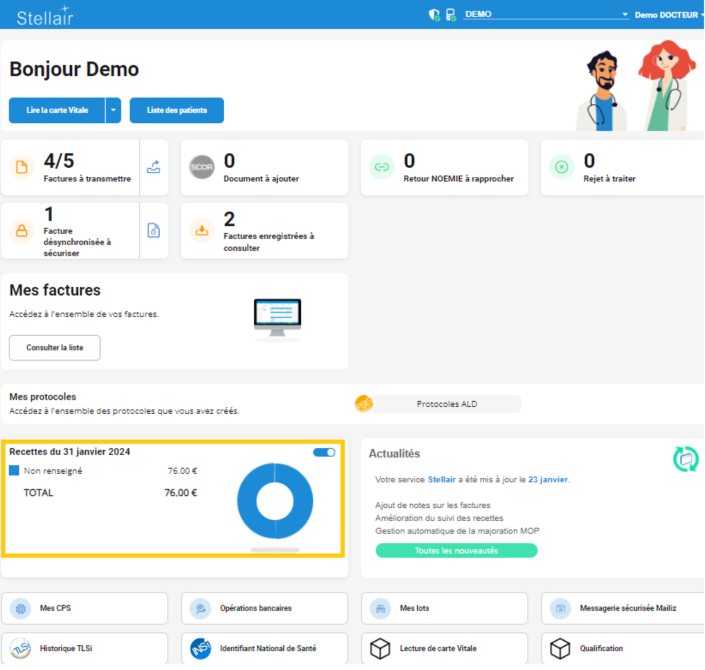Click the secure desynchronized invoice lock icon
Viewport: 705px width, 670px height.
pyautogui.click(x=153, y=231)
